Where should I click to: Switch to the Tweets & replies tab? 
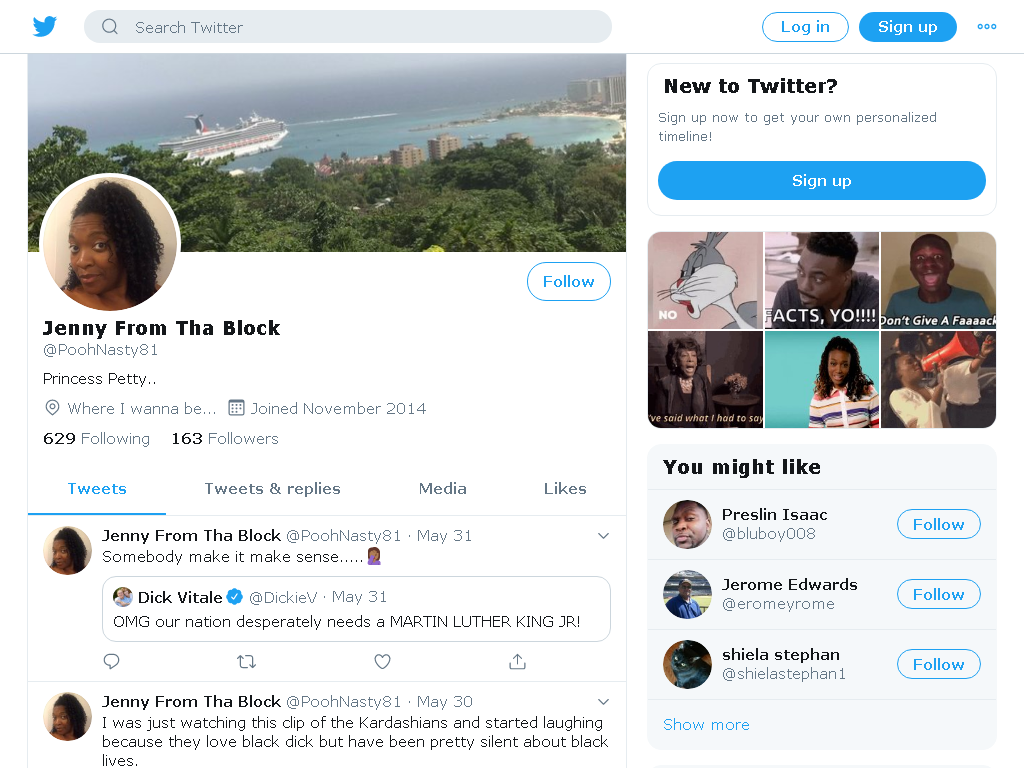pos(272,488)
